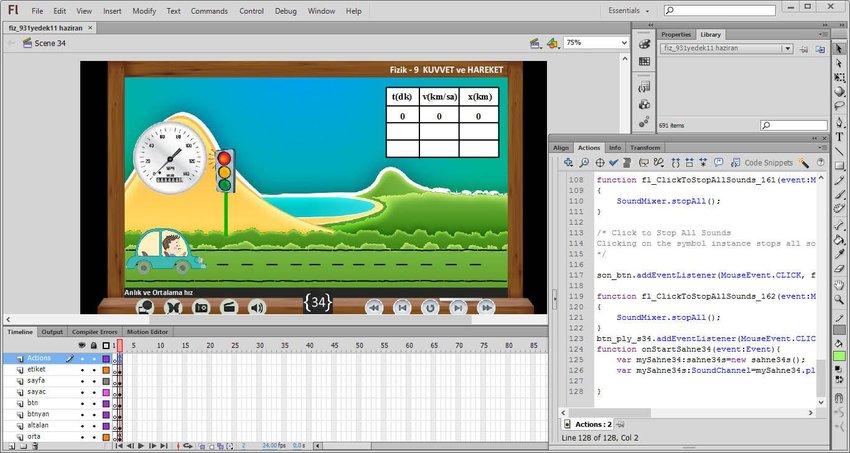Image resolution: width=850 pixels, height=453 pixels.
Task: Select the Pen tool
Action: [x=839, y=122]
